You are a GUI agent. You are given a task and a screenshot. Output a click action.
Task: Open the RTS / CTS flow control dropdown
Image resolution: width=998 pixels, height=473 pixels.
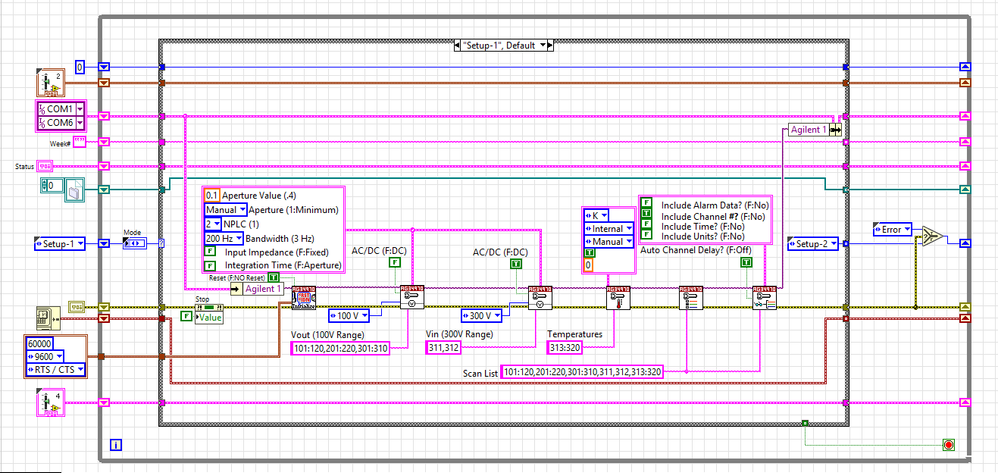tap(55, 369)
